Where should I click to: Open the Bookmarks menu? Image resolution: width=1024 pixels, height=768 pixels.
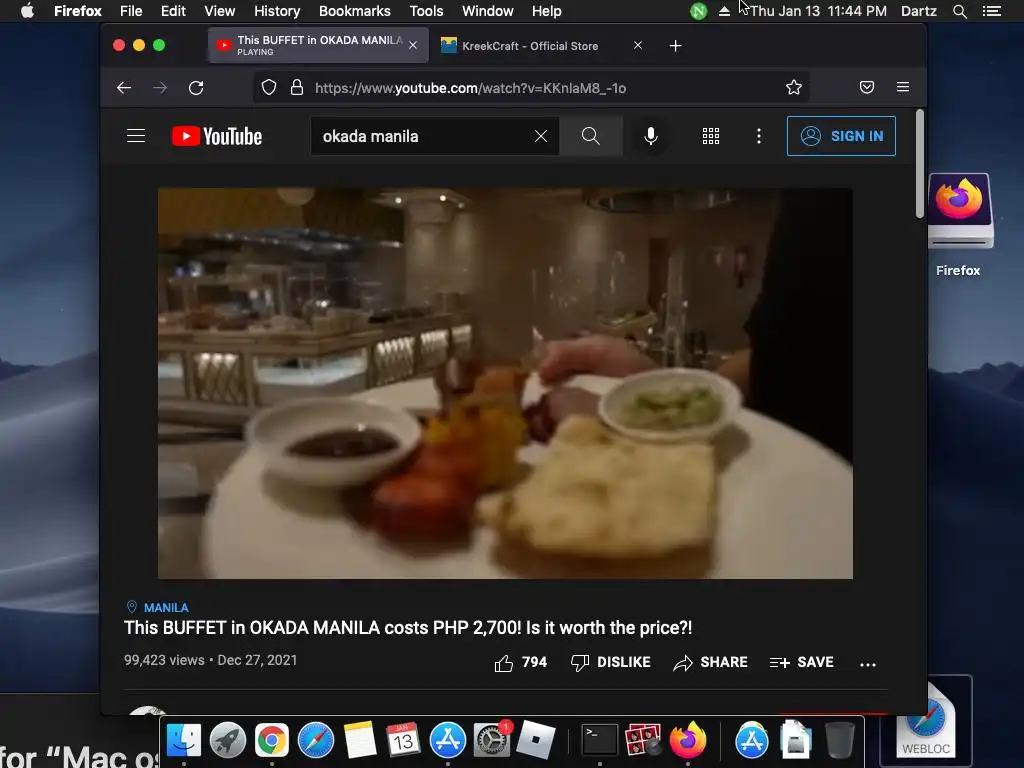[355, 11]
